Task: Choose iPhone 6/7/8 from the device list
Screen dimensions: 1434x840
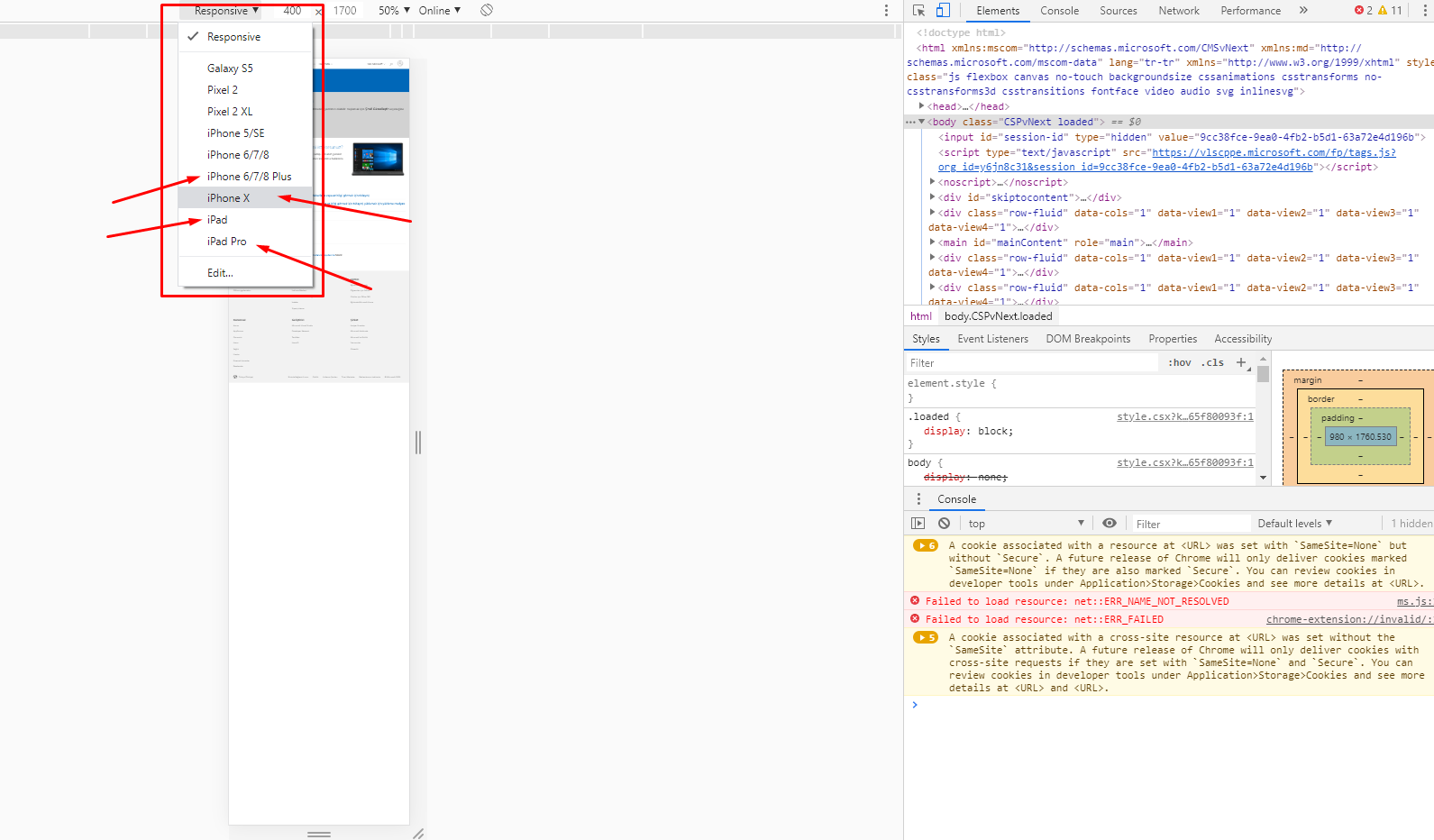Action: point(245,155)
